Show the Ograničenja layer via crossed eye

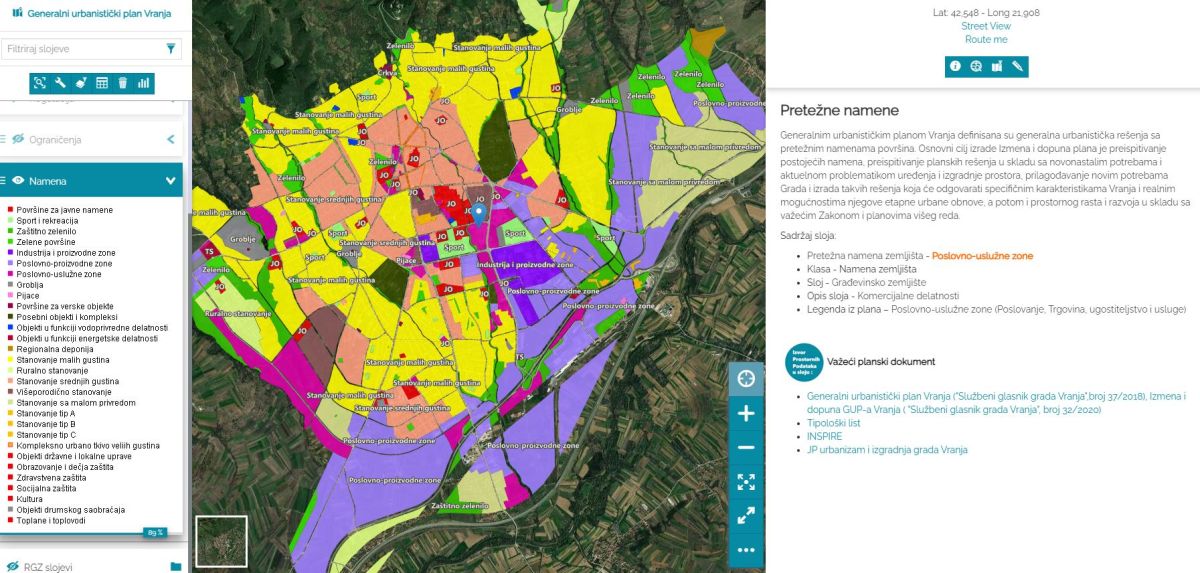tap(18, 140)
